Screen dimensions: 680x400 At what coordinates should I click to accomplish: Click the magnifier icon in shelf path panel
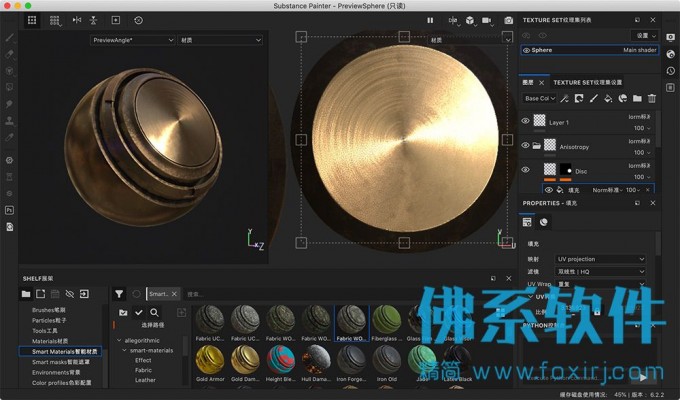coord(154,312)
